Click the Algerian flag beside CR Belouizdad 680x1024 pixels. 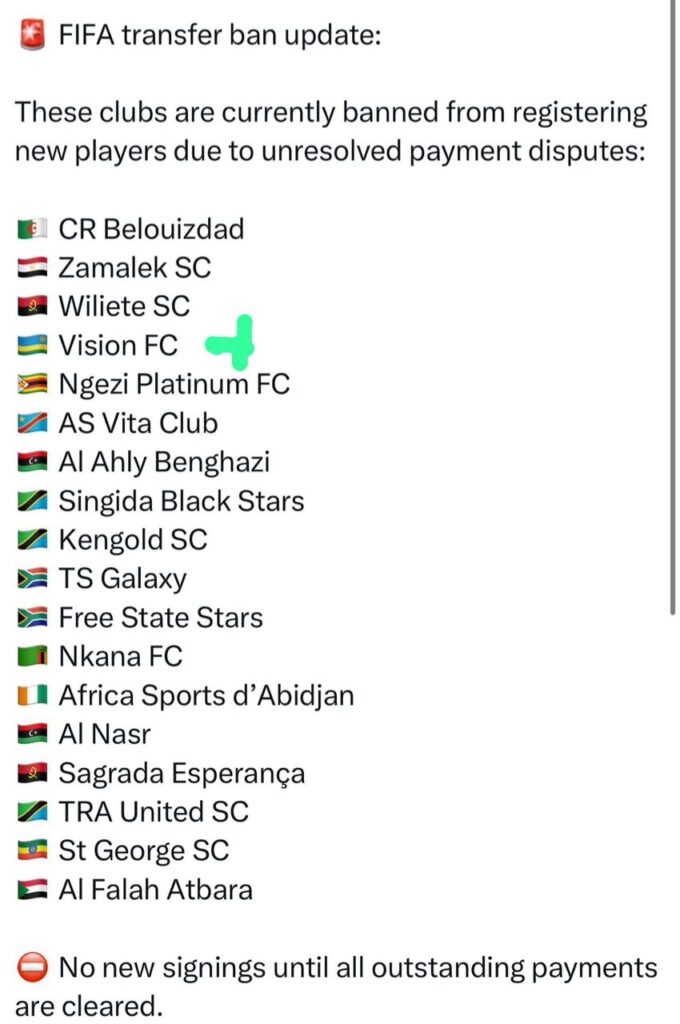32,230
